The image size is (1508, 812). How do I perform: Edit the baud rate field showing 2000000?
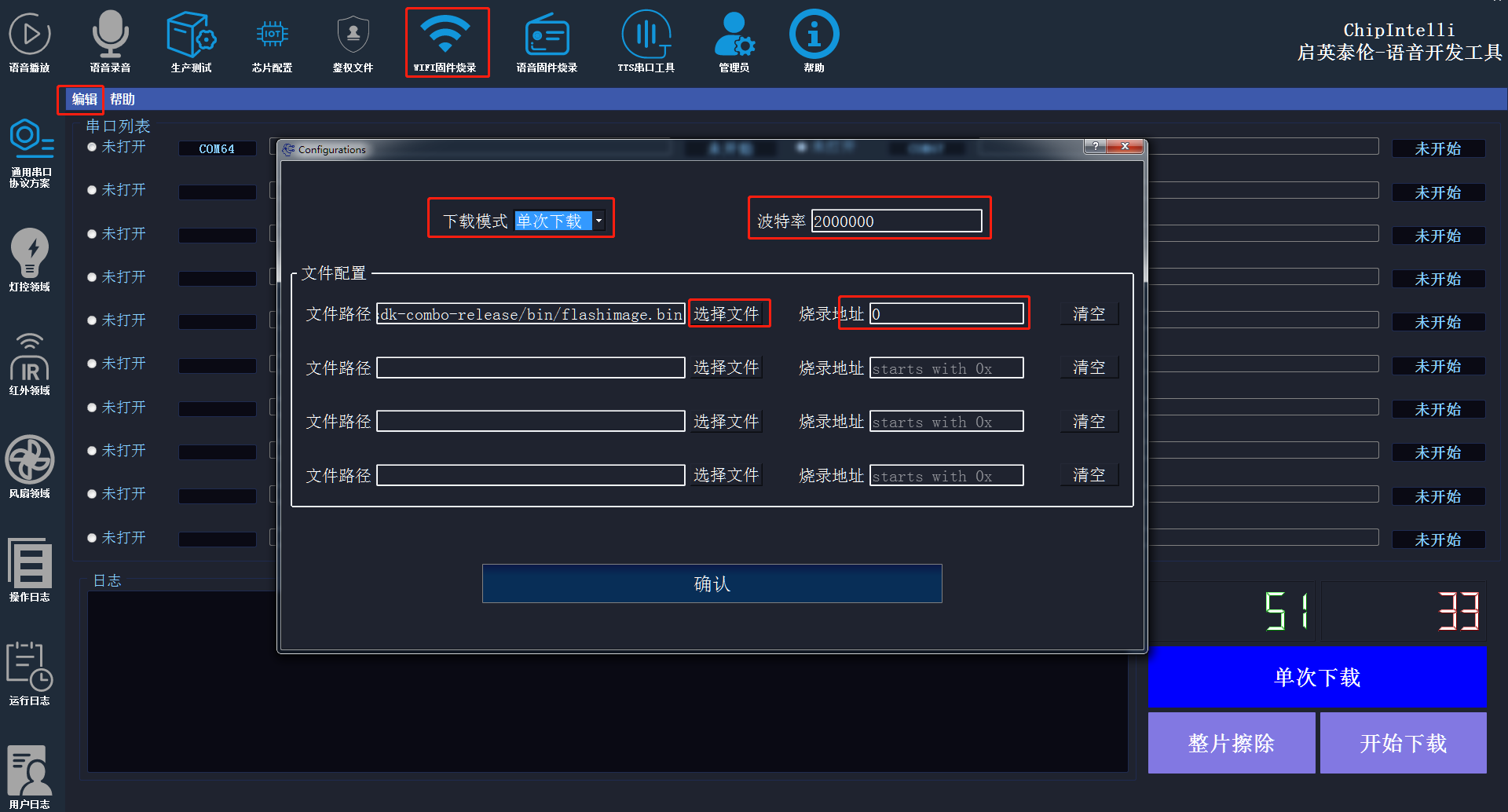896,221
